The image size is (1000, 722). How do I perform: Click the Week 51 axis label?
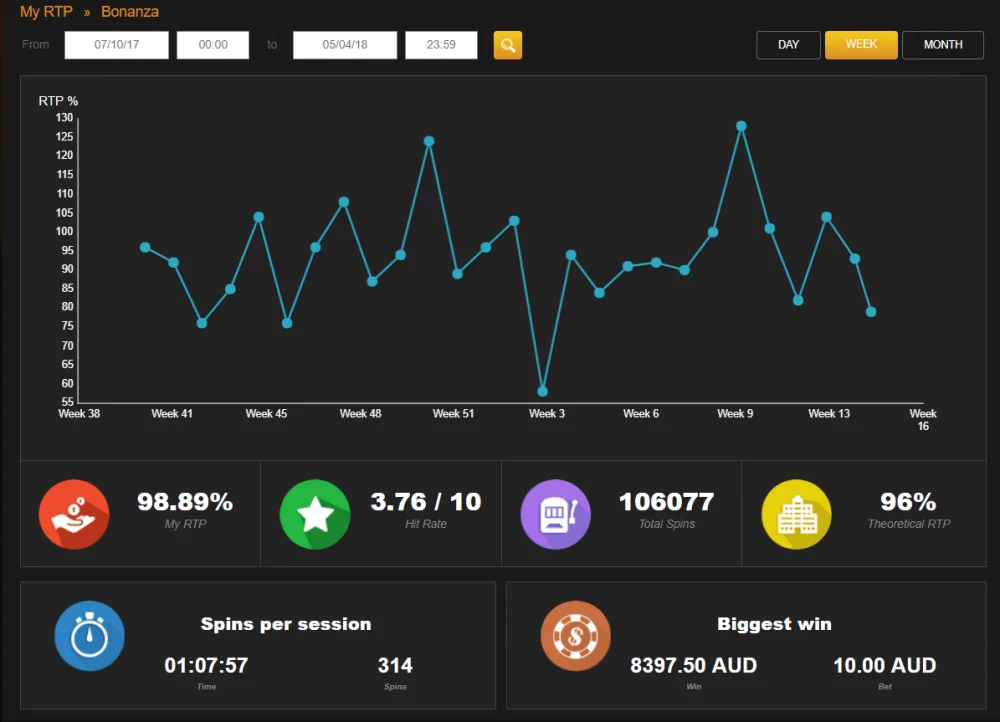click(453, 413)
